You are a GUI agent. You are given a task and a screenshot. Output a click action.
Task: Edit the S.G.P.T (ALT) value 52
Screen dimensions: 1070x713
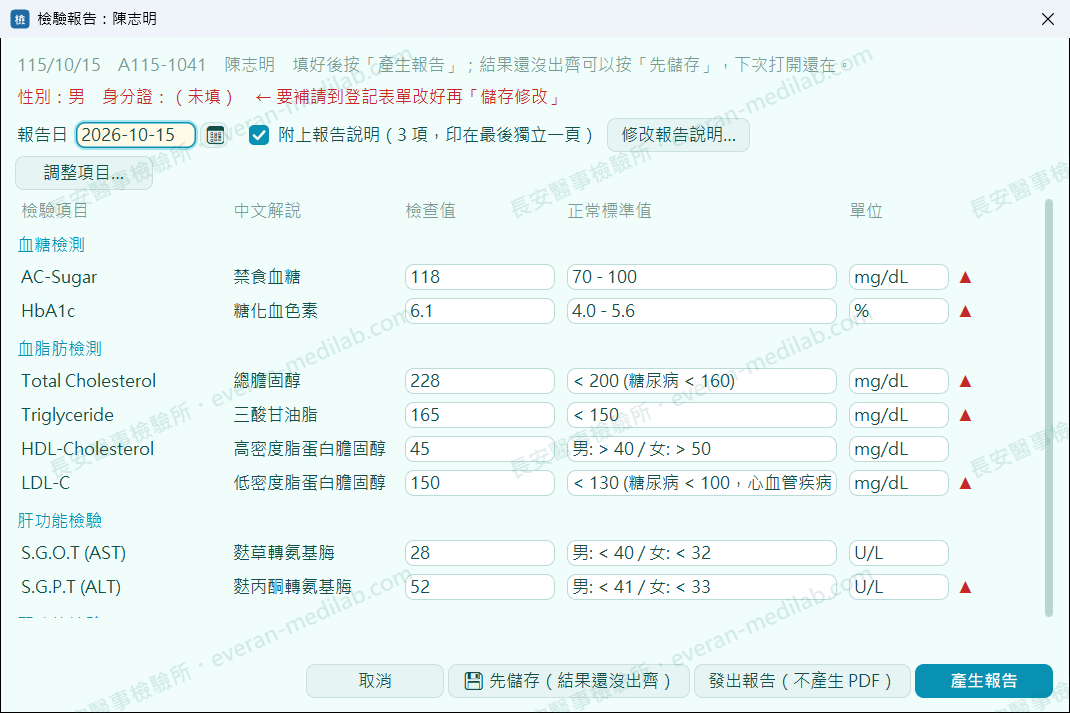coord(480,587)
